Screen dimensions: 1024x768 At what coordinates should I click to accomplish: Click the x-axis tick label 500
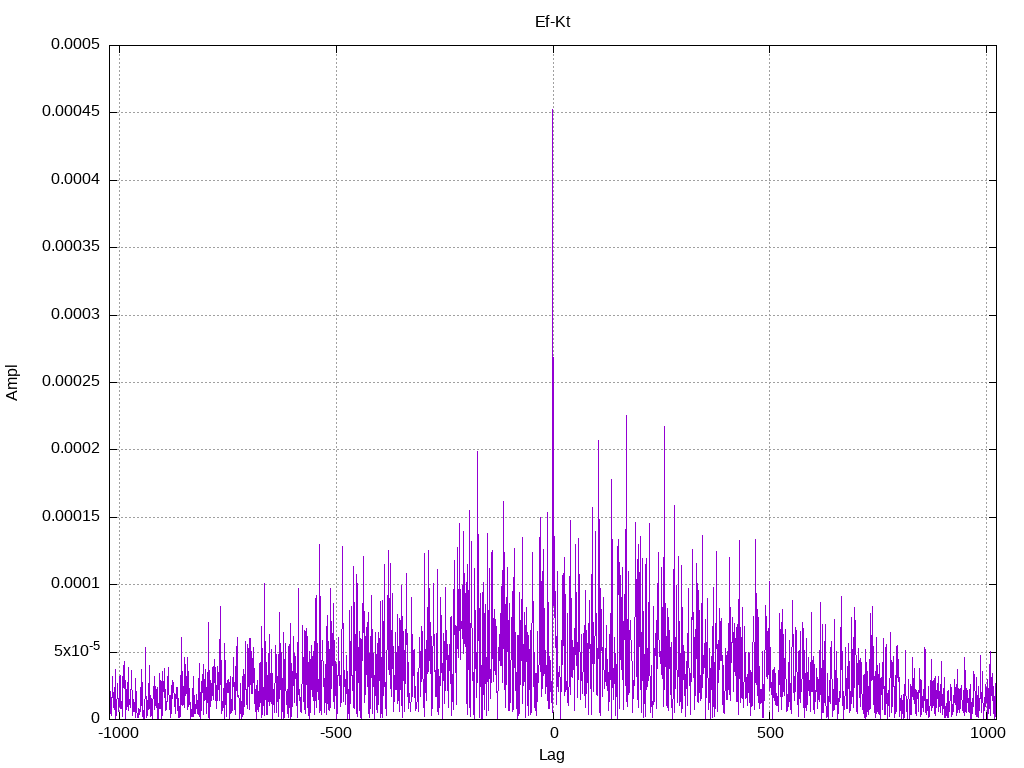click(770, 733)
